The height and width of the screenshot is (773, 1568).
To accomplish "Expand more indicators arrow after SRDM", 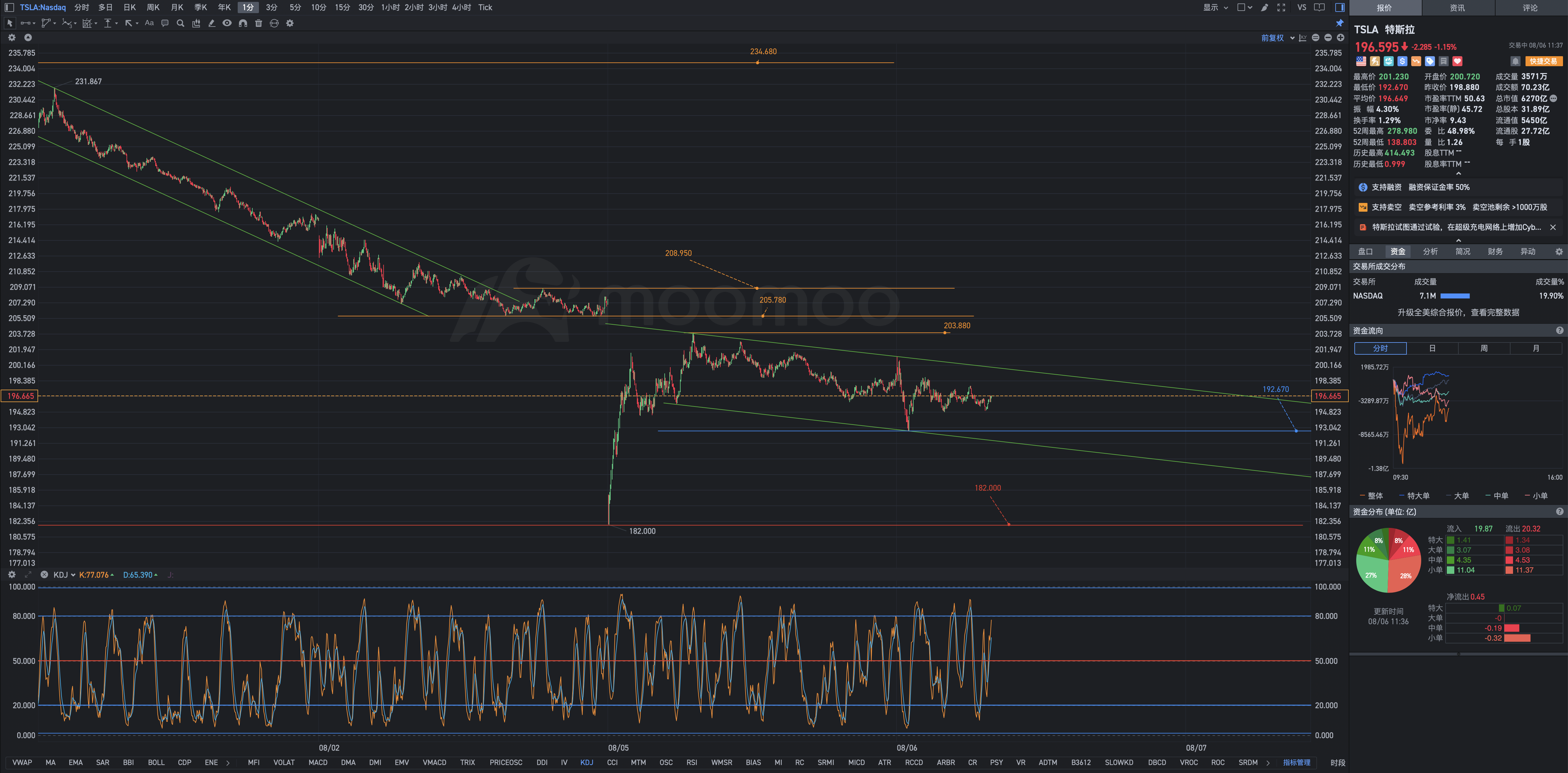I will click(1268, 763).
